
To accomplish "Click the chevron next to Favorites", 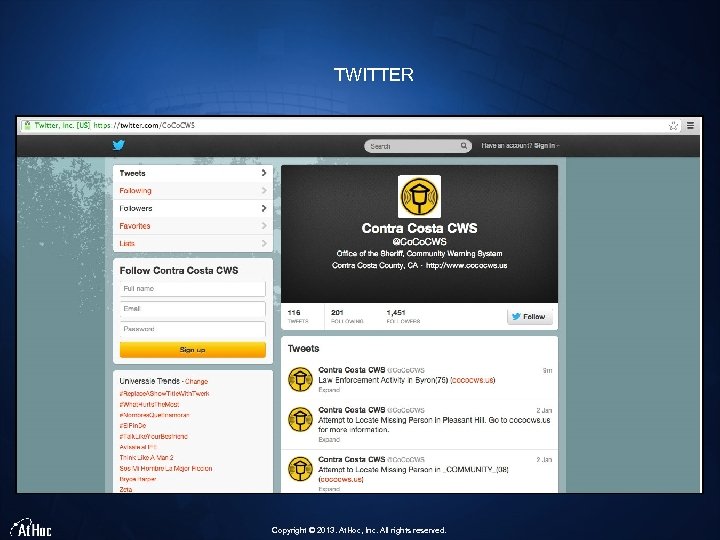I will tap(264, 225).
